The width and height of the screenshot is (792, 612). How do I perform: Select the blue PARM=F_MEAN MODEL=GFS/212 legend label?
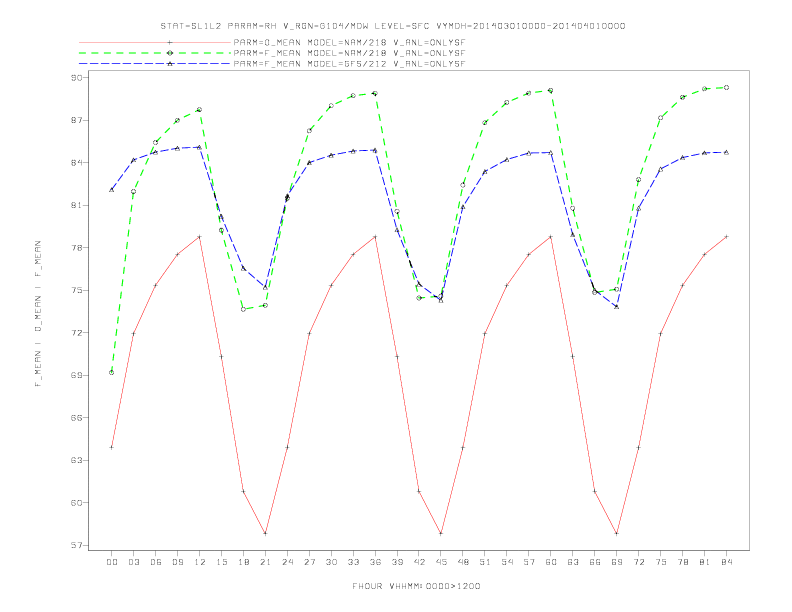coord(350,64)
